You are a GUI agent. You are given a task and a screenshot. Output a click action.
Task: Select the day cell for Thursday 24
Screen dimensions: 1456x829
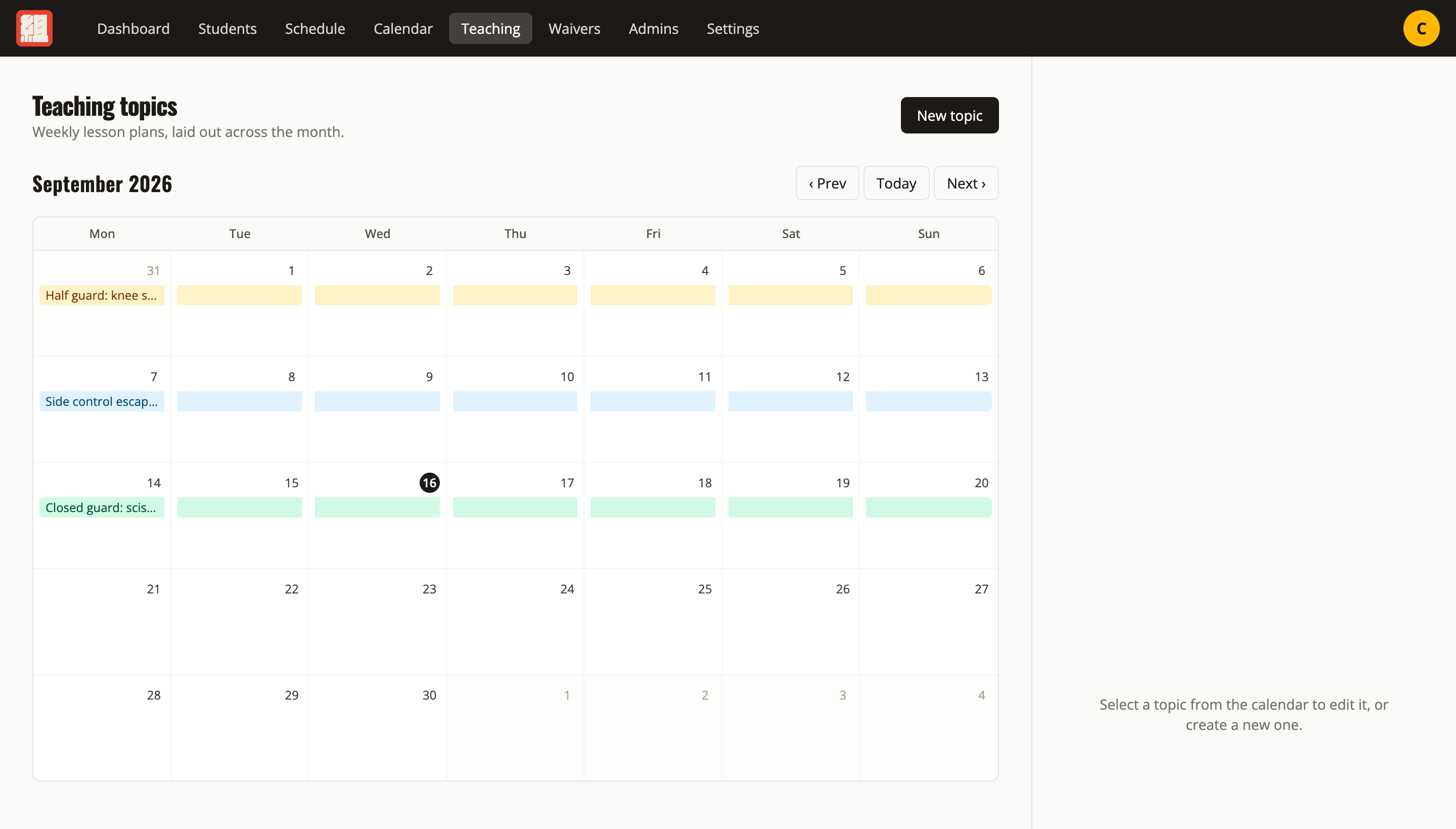[x=515, y=622]
